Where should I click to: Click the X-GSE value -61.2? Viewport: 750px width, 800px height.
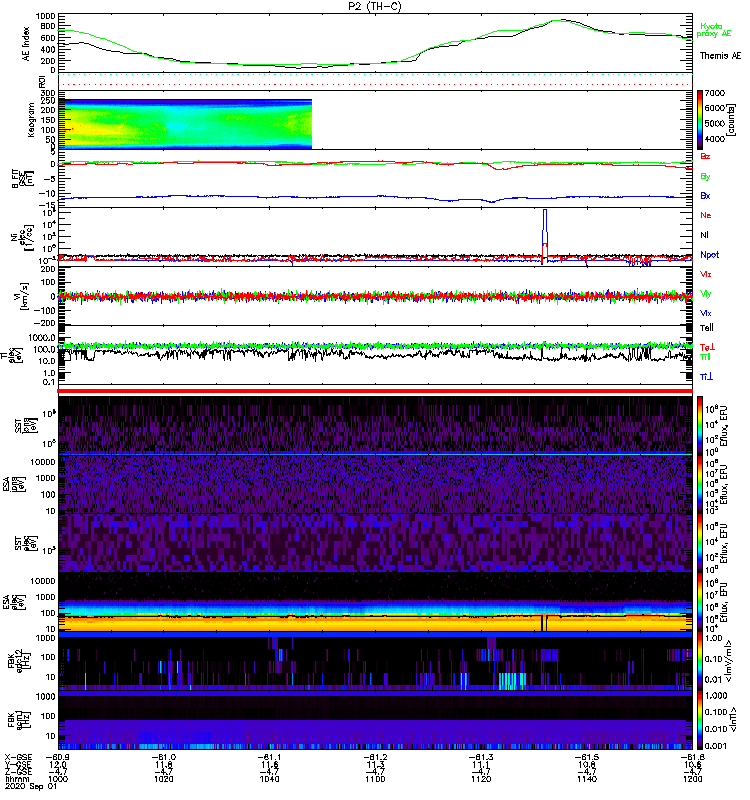(375, 758)
